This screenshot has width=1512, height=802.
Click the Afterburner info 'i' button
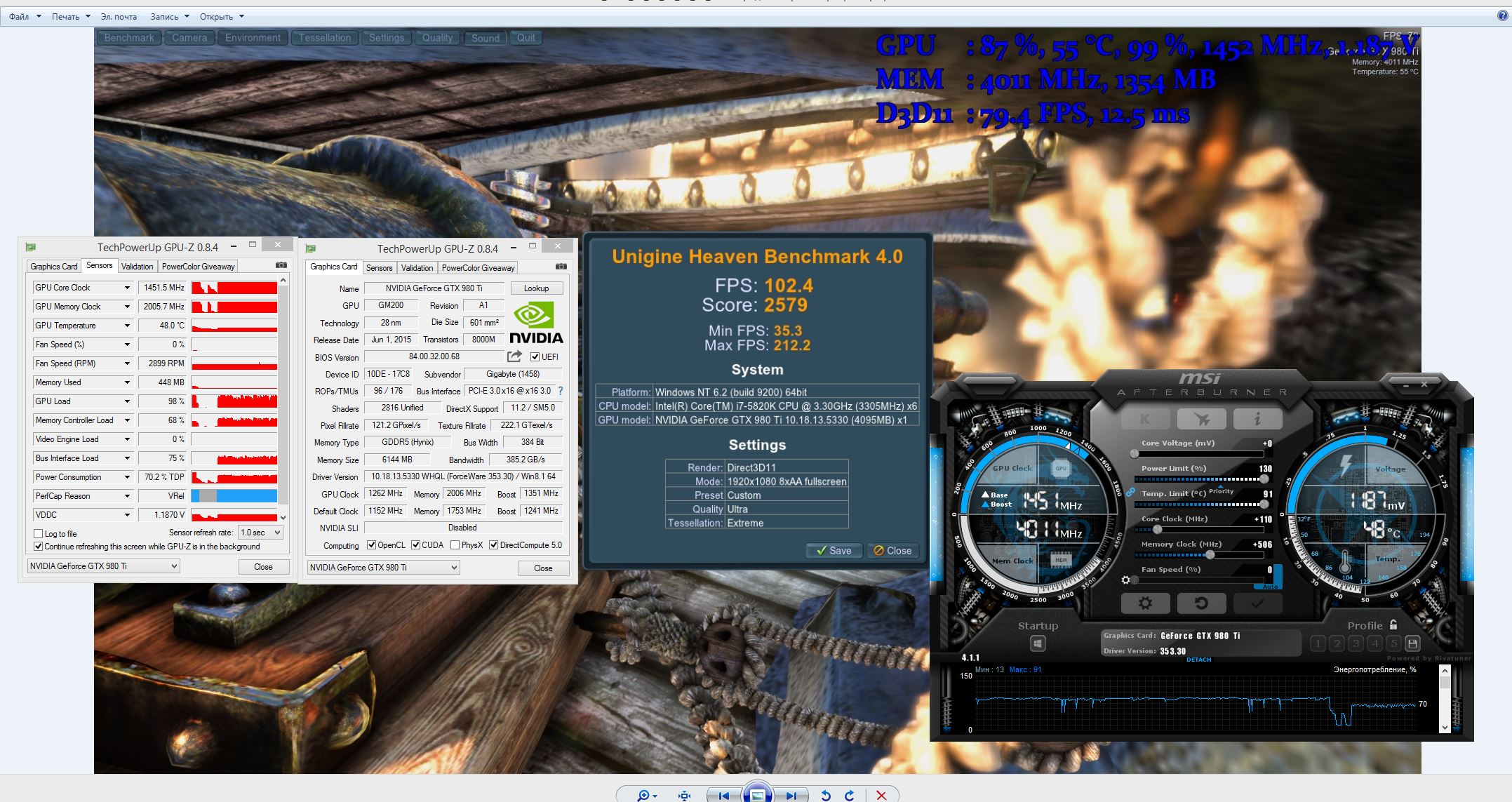(x=1257, y=419)
